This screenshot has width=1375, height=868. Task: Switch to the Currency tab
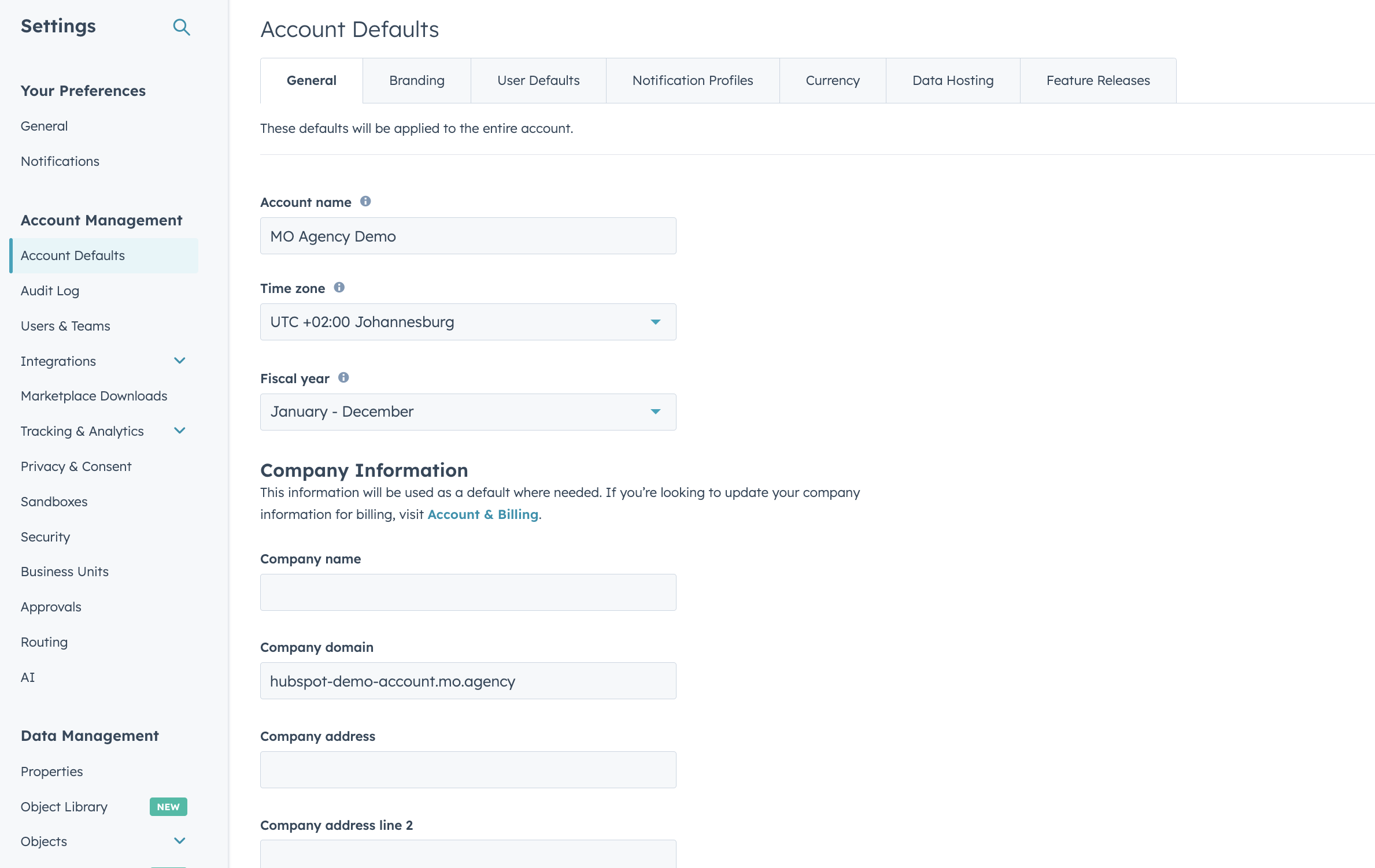[x=832, y=80]
